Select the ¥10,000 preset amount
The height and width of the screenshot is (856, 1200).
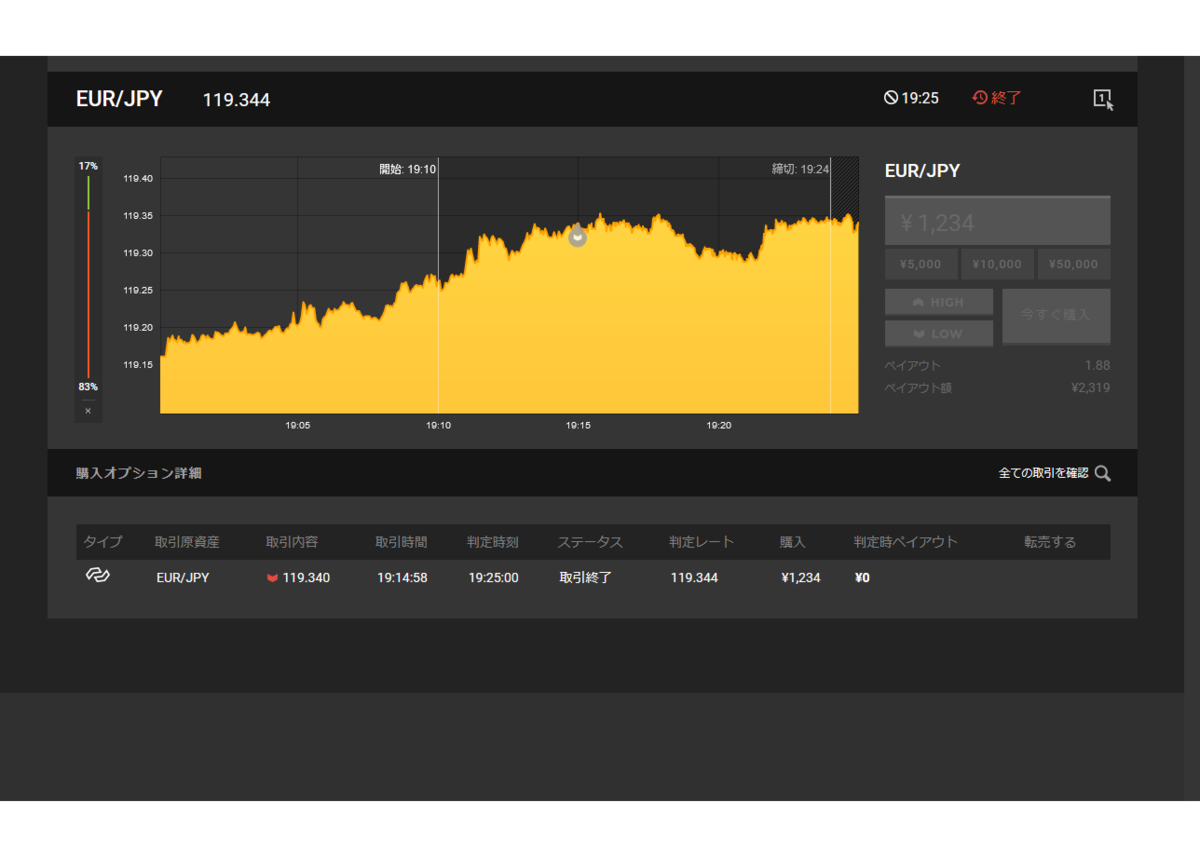[997, 264]
